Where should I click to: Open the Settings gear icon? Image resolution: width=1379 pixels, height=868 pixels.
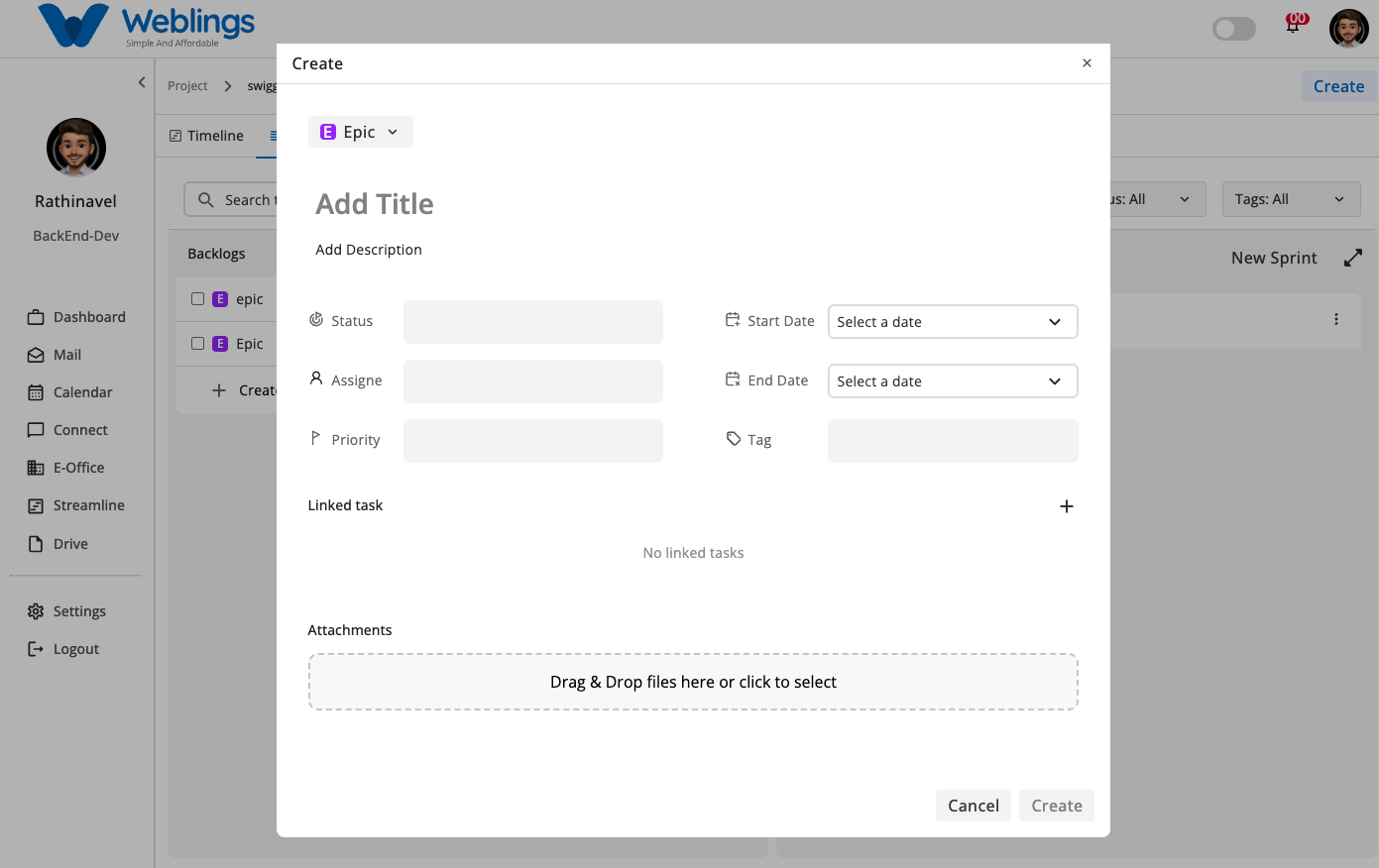(36, 611)
